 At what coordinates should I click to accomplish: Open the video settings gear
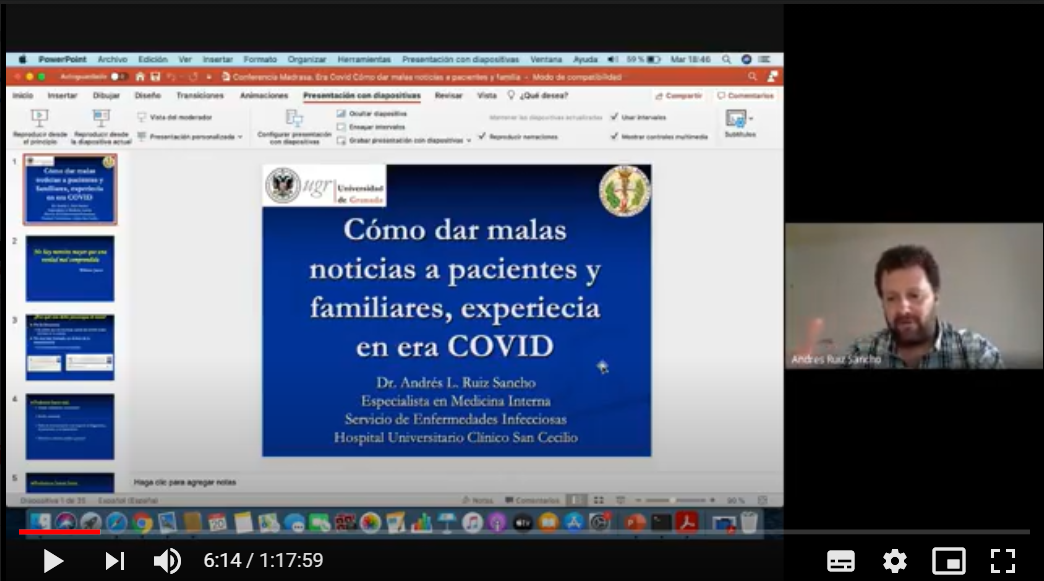(894, 561)
